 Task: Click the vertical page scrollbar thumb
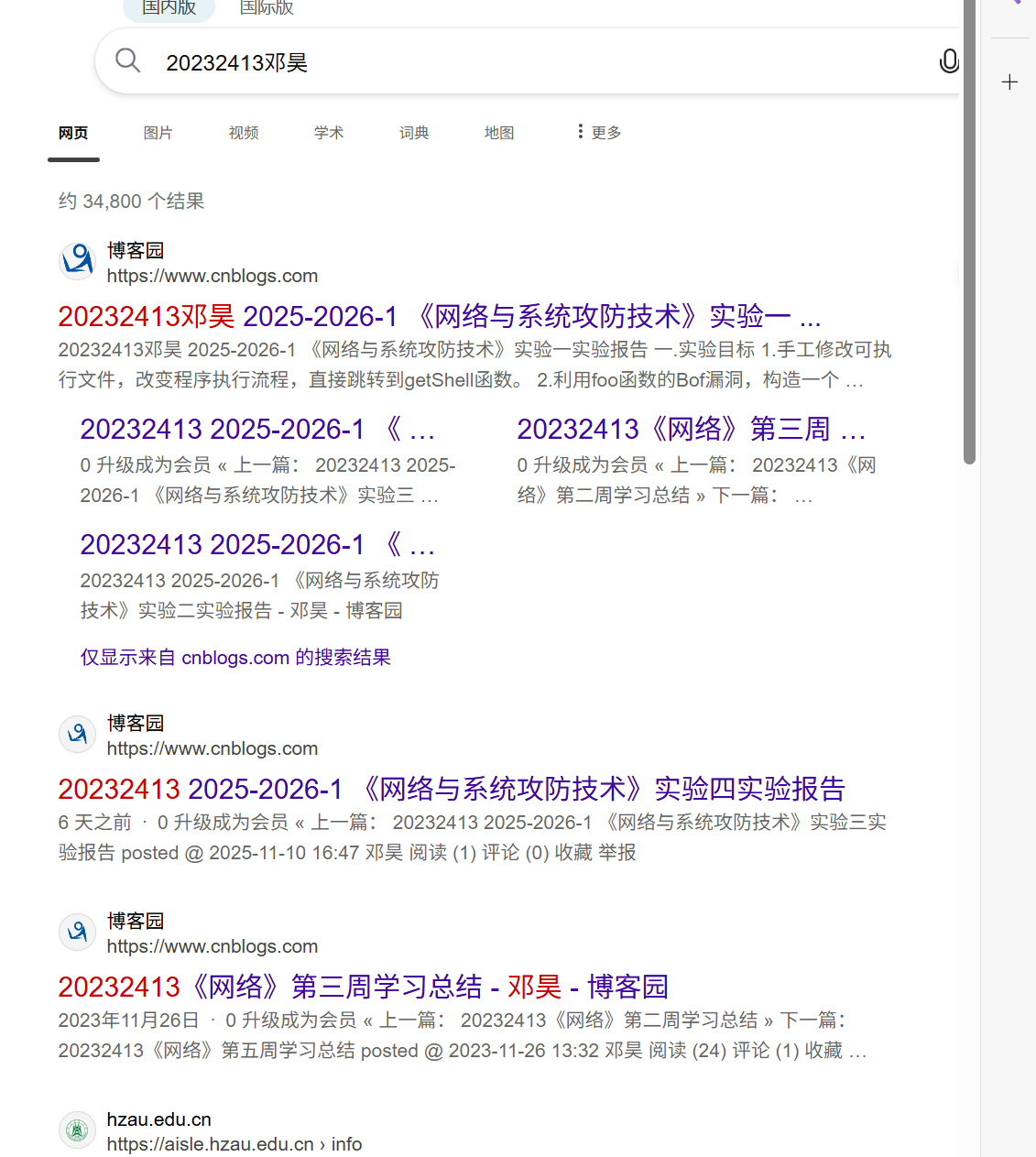point(969,232)
